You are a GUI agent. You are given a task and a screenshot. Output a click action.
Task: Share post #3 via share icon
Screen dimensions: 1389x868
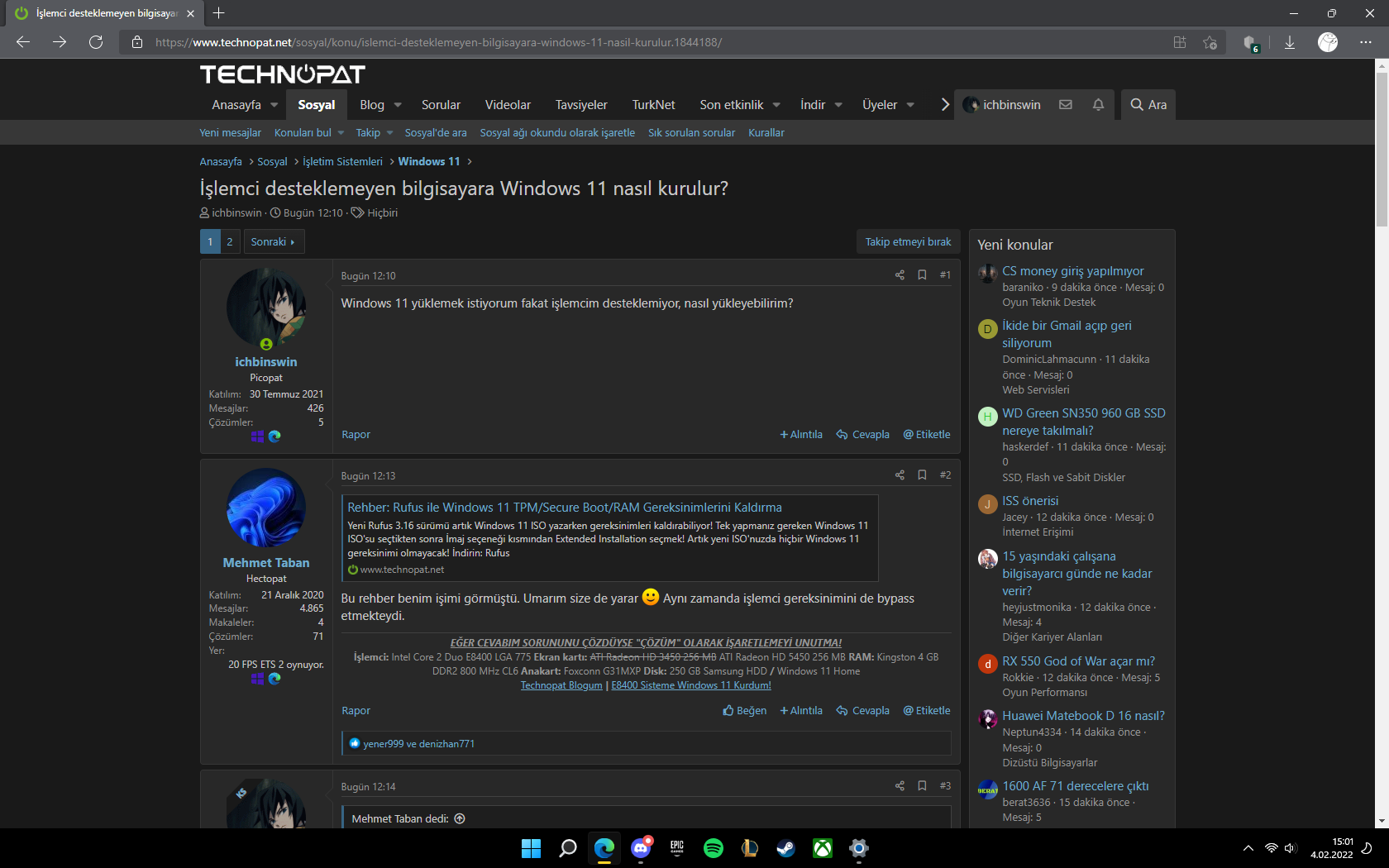point(900,786)
